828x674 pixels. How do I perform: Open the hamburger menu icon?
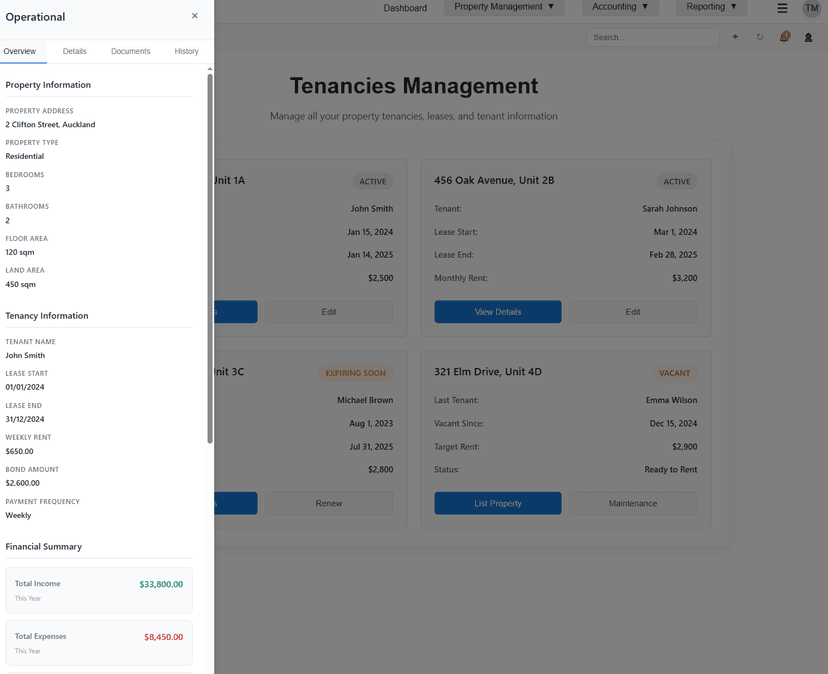pyautogui.click(x=783, y=8)
